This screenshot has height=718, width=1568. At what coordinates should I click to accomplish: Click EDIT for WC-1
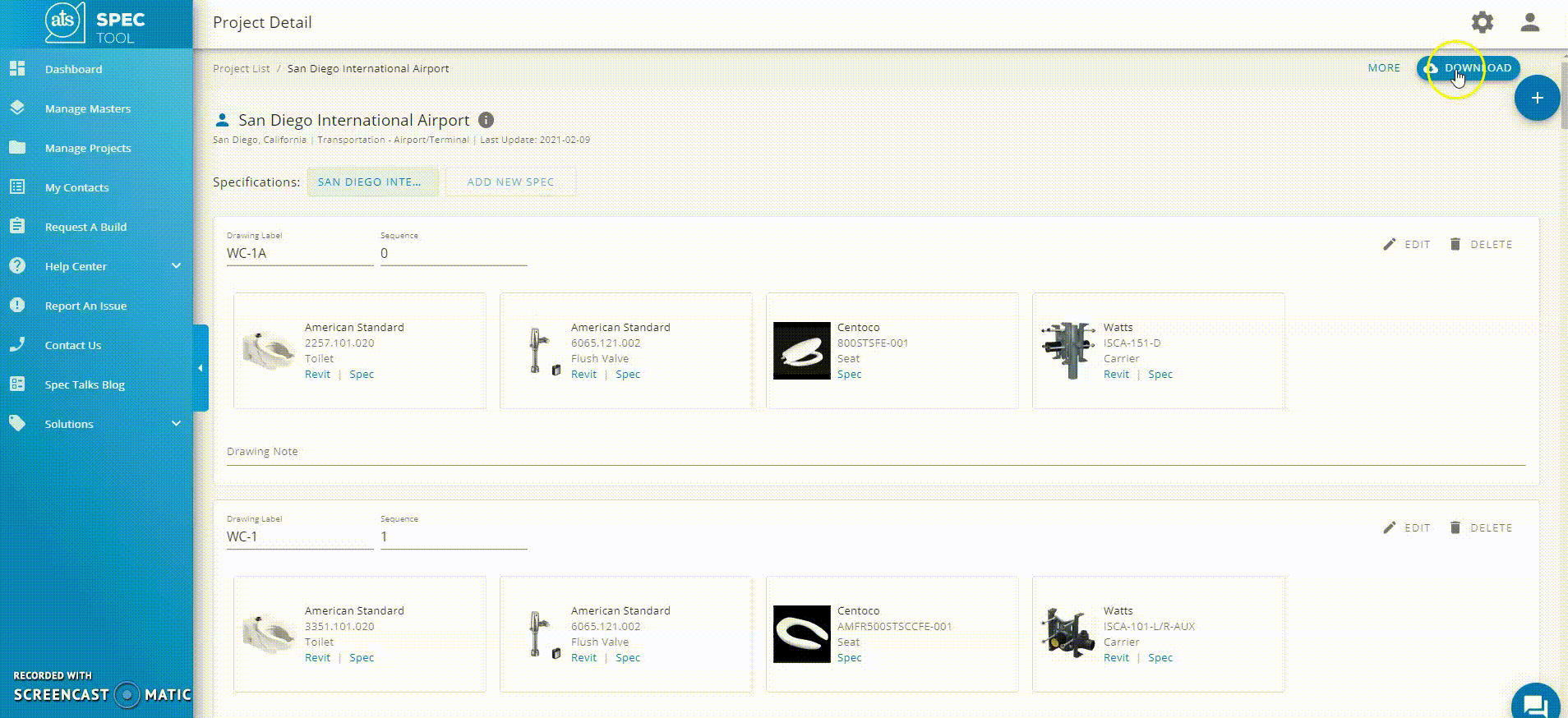point(1407,527)
